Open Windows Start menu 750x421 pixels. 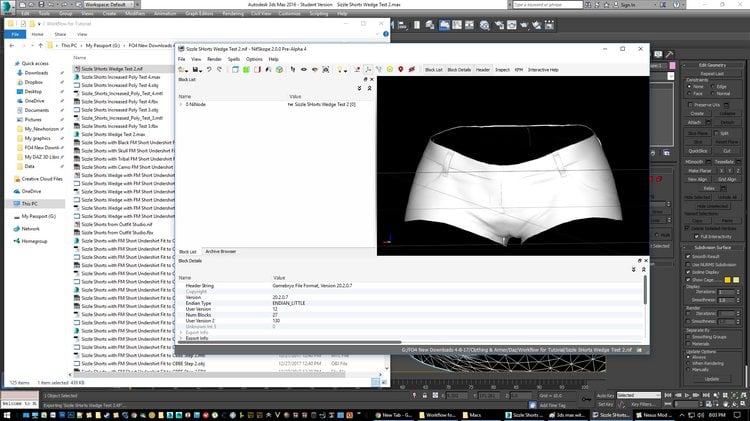[x=7, y=415]
